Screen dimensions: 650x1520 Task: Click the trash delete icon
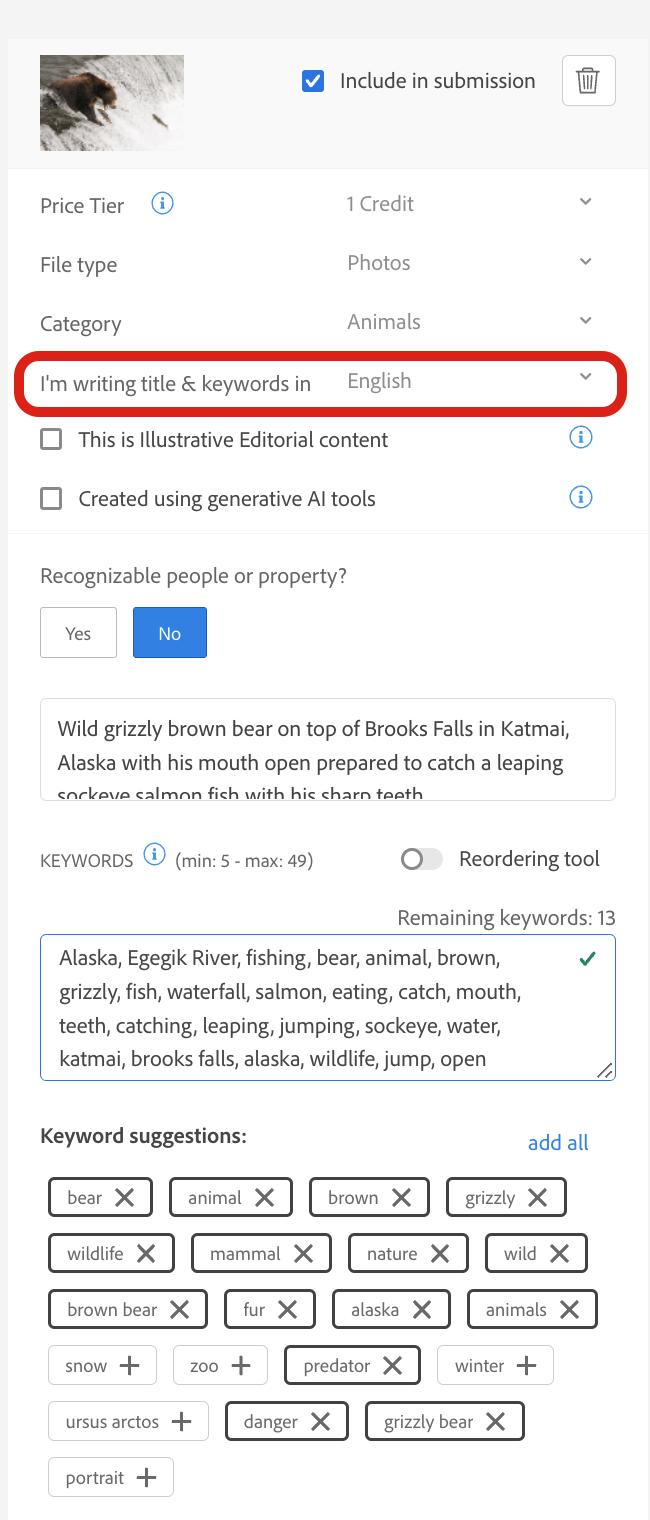click(588, 81)
